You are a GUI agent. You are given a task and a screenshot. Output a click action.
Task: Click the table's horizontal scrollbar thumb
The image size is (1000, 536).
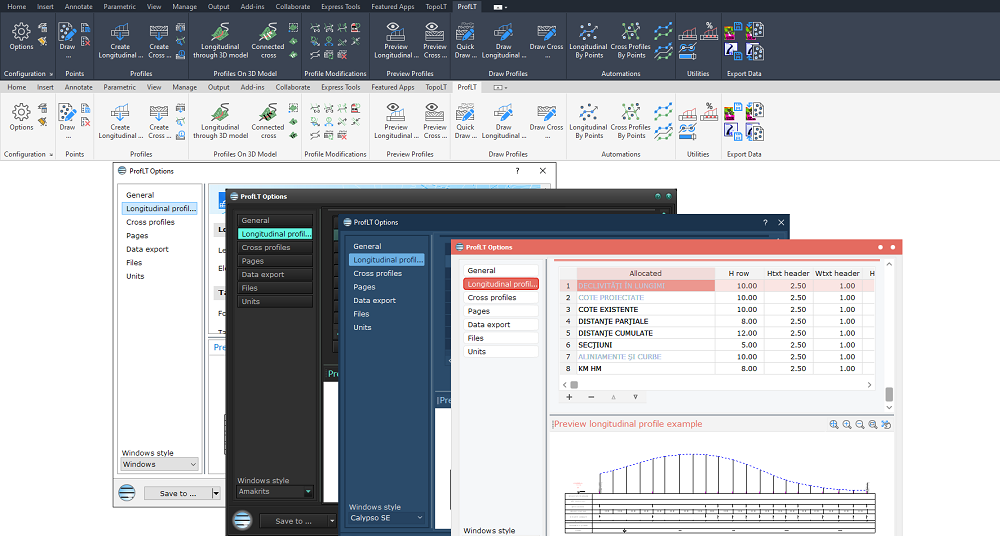click(x=574, y=385)
